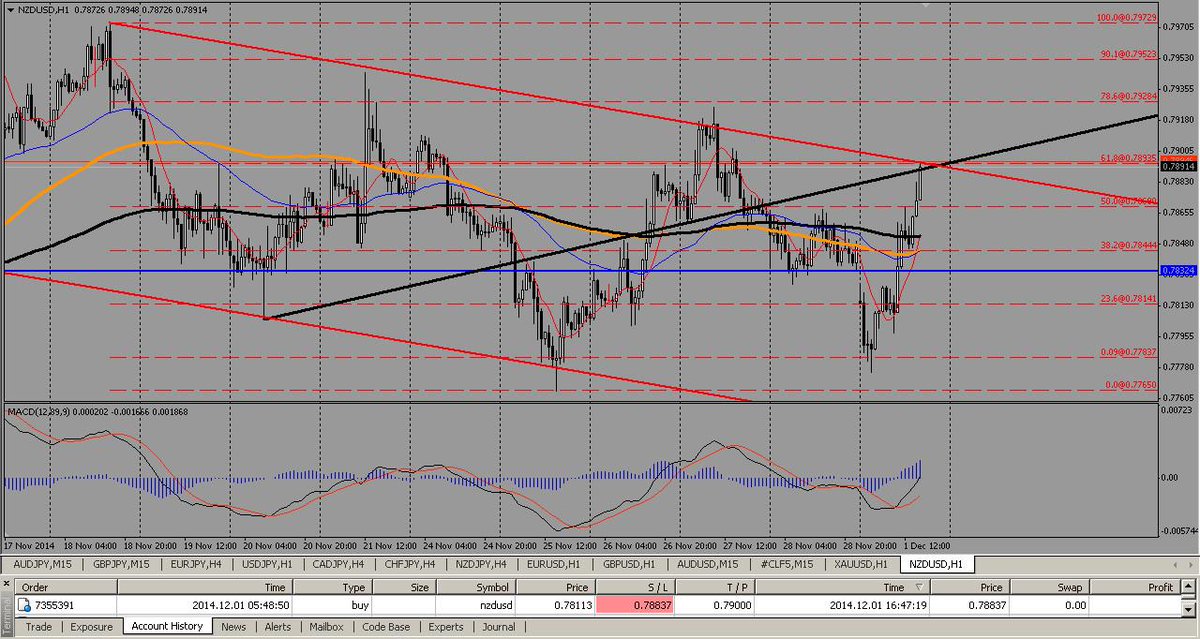Show the Experts tab
Viewport: 1200px width, 639px height.
(x=445, y=627)
